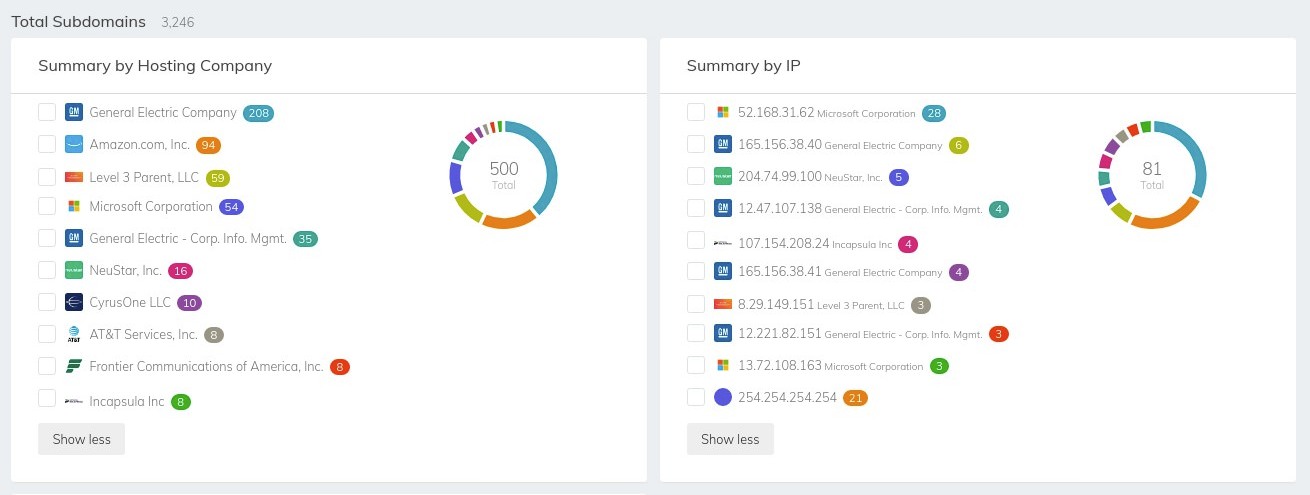Viewport: 1310px width, 495px height.
Task: Check the Incapsula Inc hosting company checkbox
Action: point(46,398)
